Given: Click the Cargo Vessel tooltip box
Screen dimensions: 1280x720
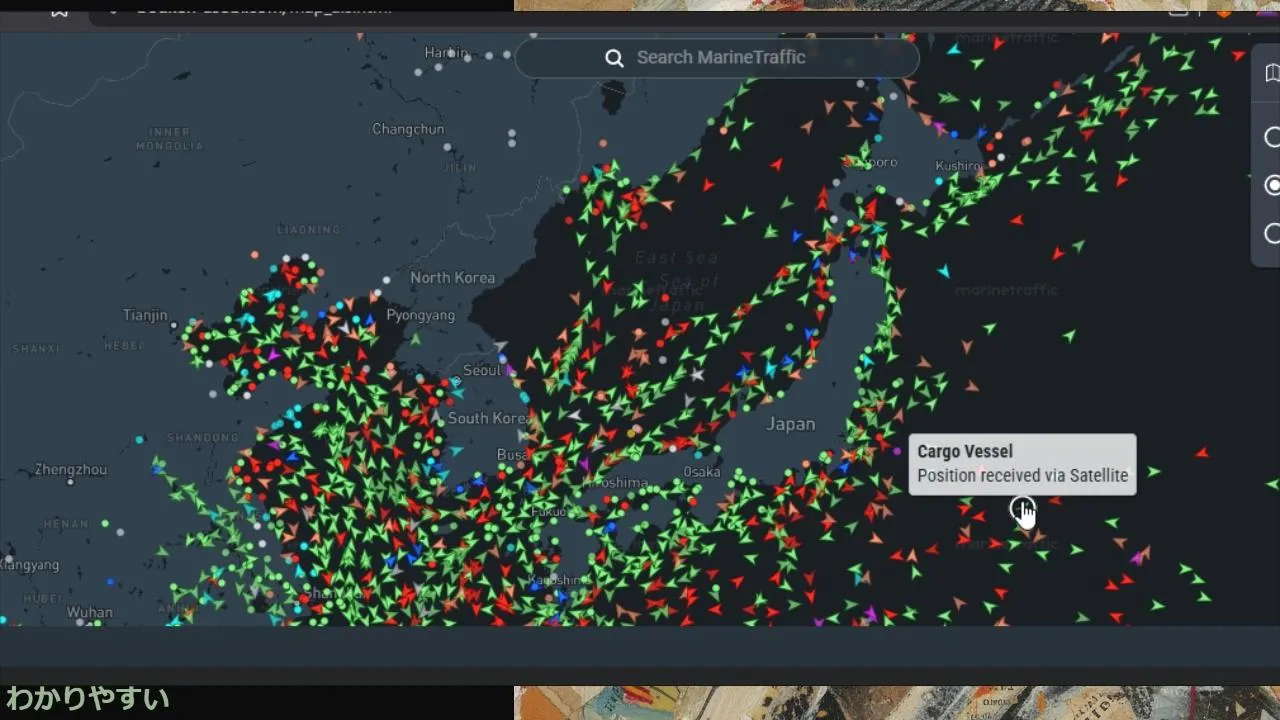Looking at the screenshot, I should (x=1022, y=464).
